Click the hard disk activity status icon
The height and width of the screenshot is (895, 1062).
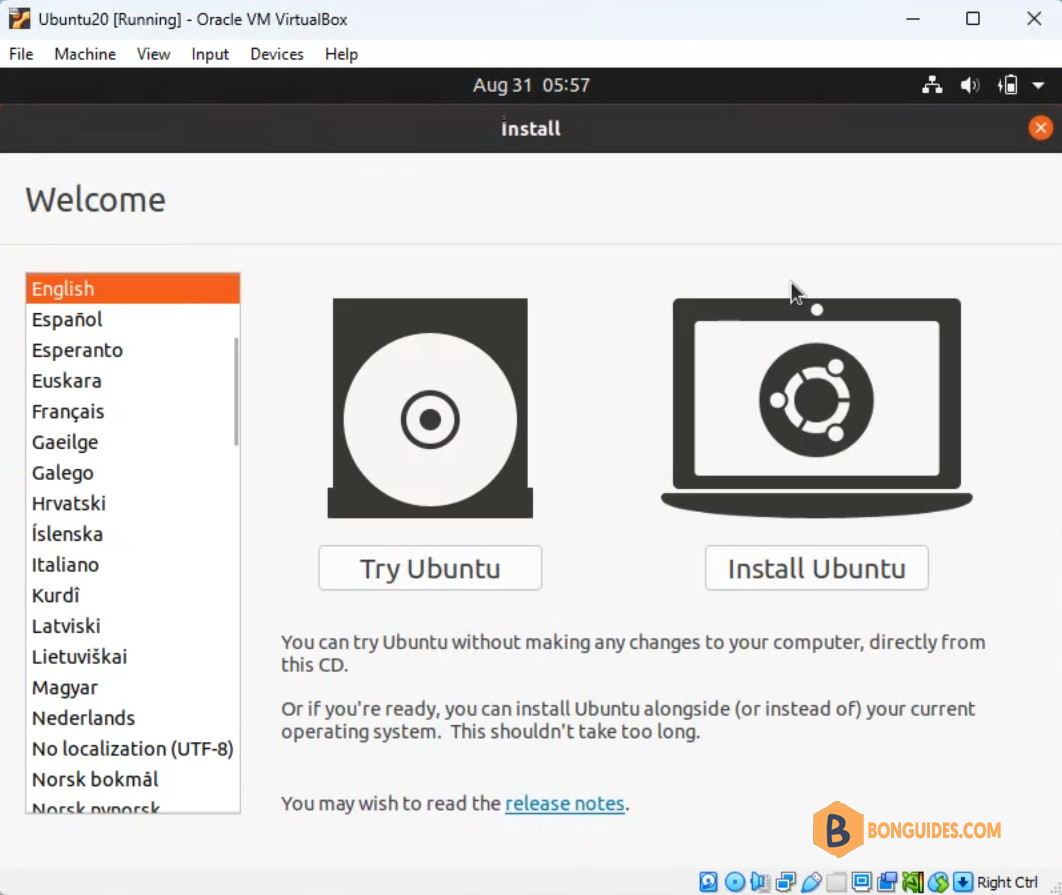[x=708, y=881]
